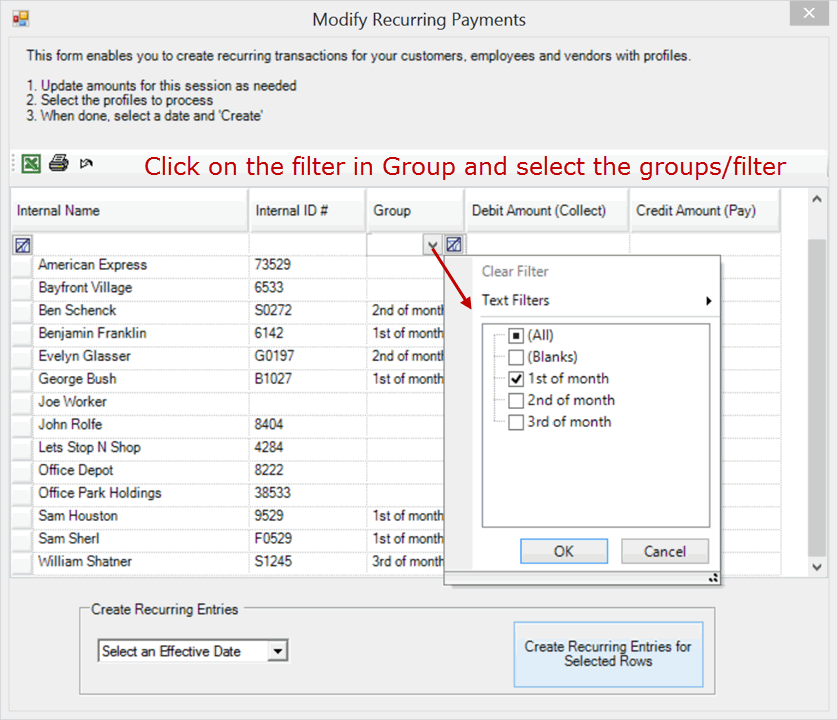Screen dimensions: 838x720
Task: Click filter icon next to Group dropdown
Action: (x=454, y=244)
